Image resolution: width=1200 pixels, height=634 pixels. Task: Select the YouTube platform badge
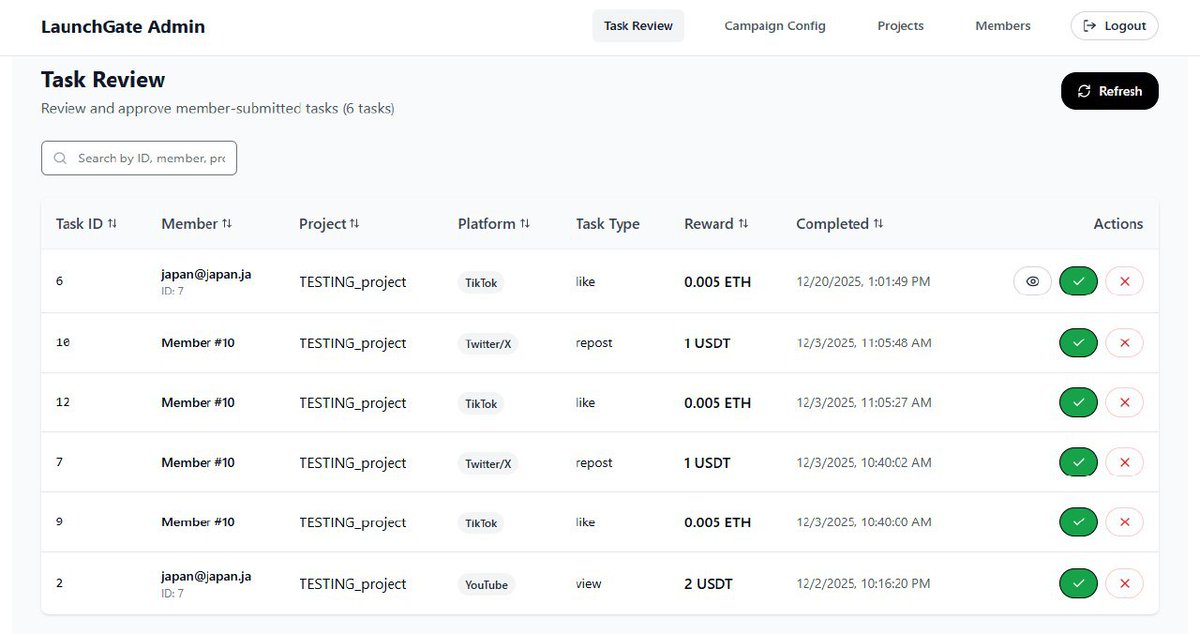pos(486,585)
